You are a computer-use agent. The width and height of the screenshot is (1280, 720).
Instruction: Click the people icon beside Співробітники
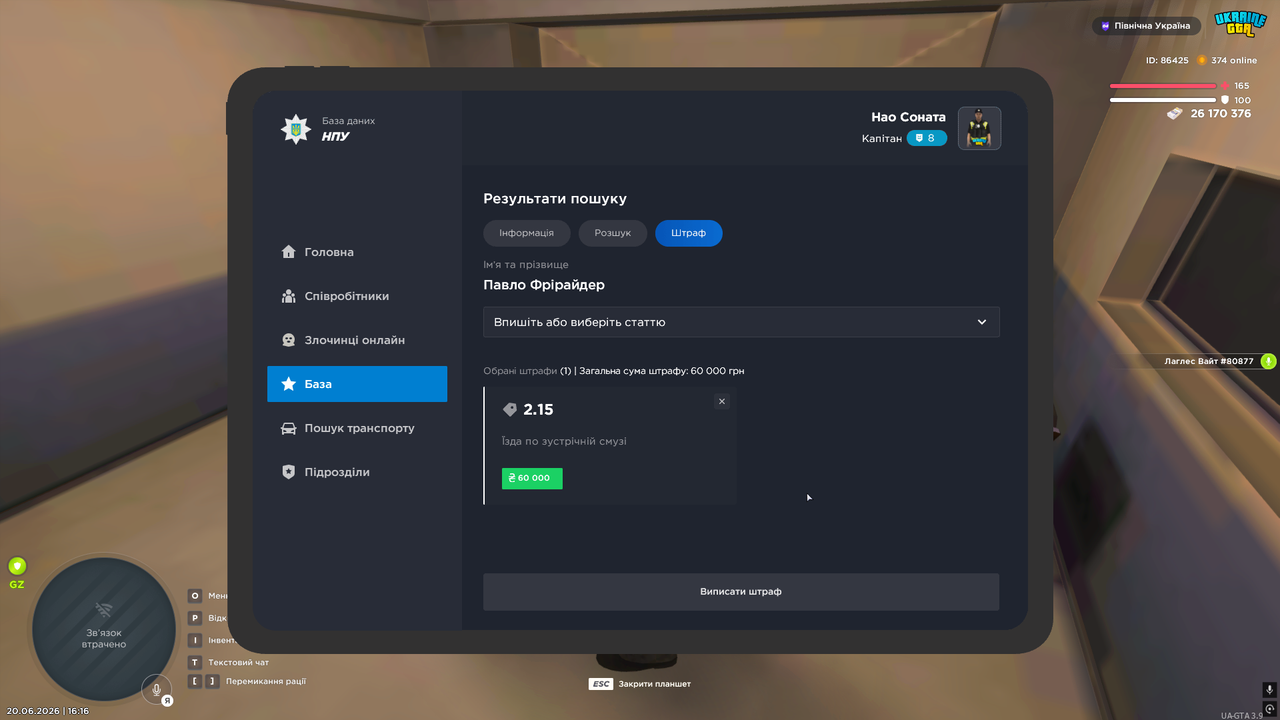click(x=288, y=296)
